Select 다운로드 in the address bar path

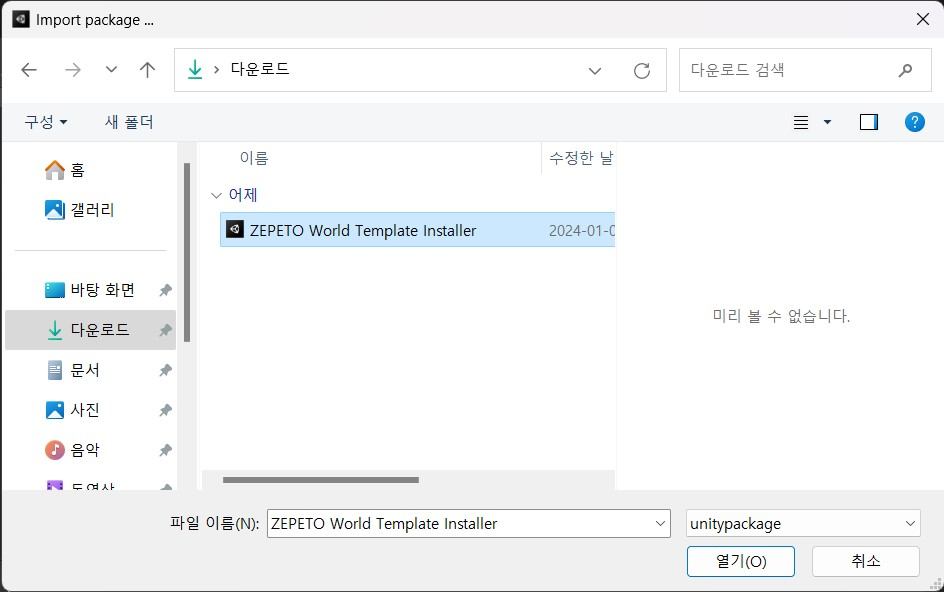coord(260,69)
